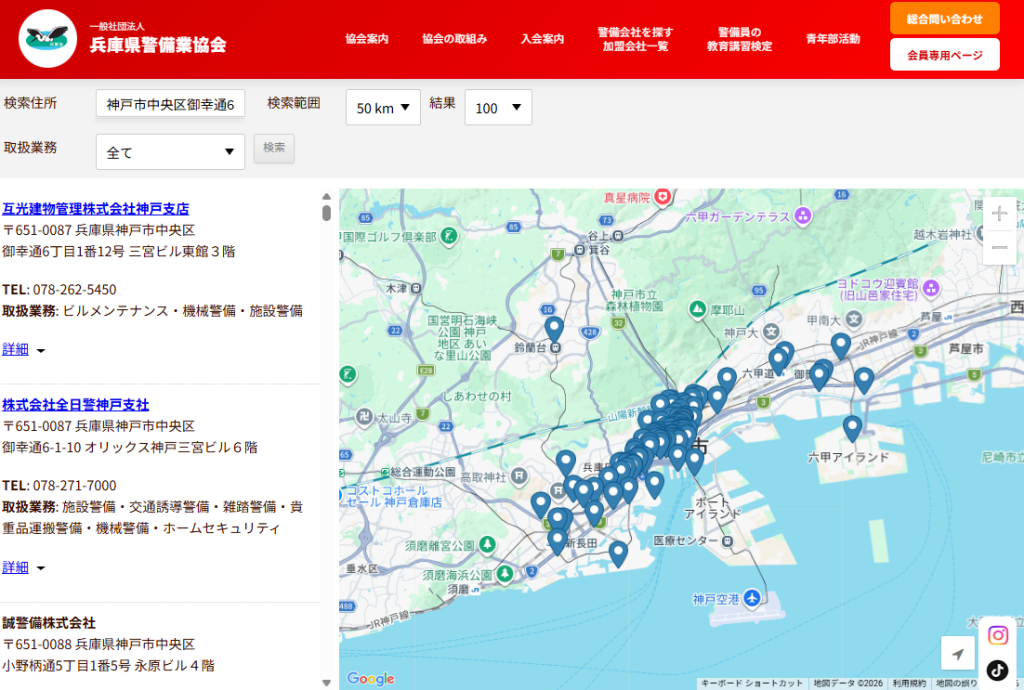Open the results count dropdown showing 100
1024x690 pixels.
click(x=498, y=108)
